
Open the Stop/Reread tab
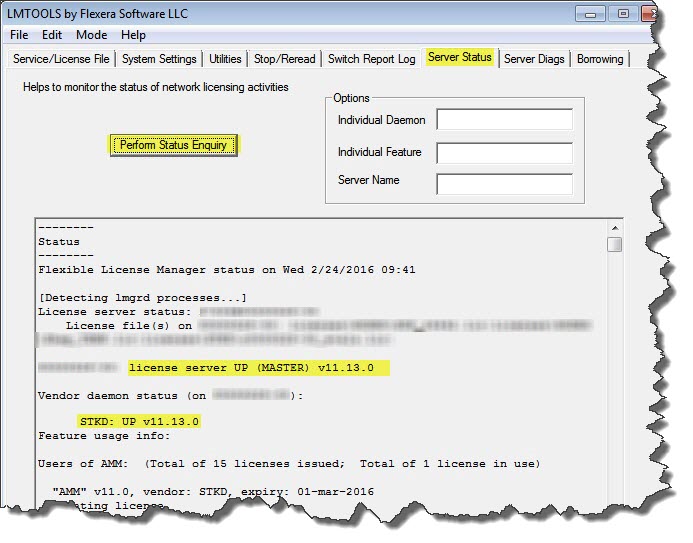(x=285, y=59)
